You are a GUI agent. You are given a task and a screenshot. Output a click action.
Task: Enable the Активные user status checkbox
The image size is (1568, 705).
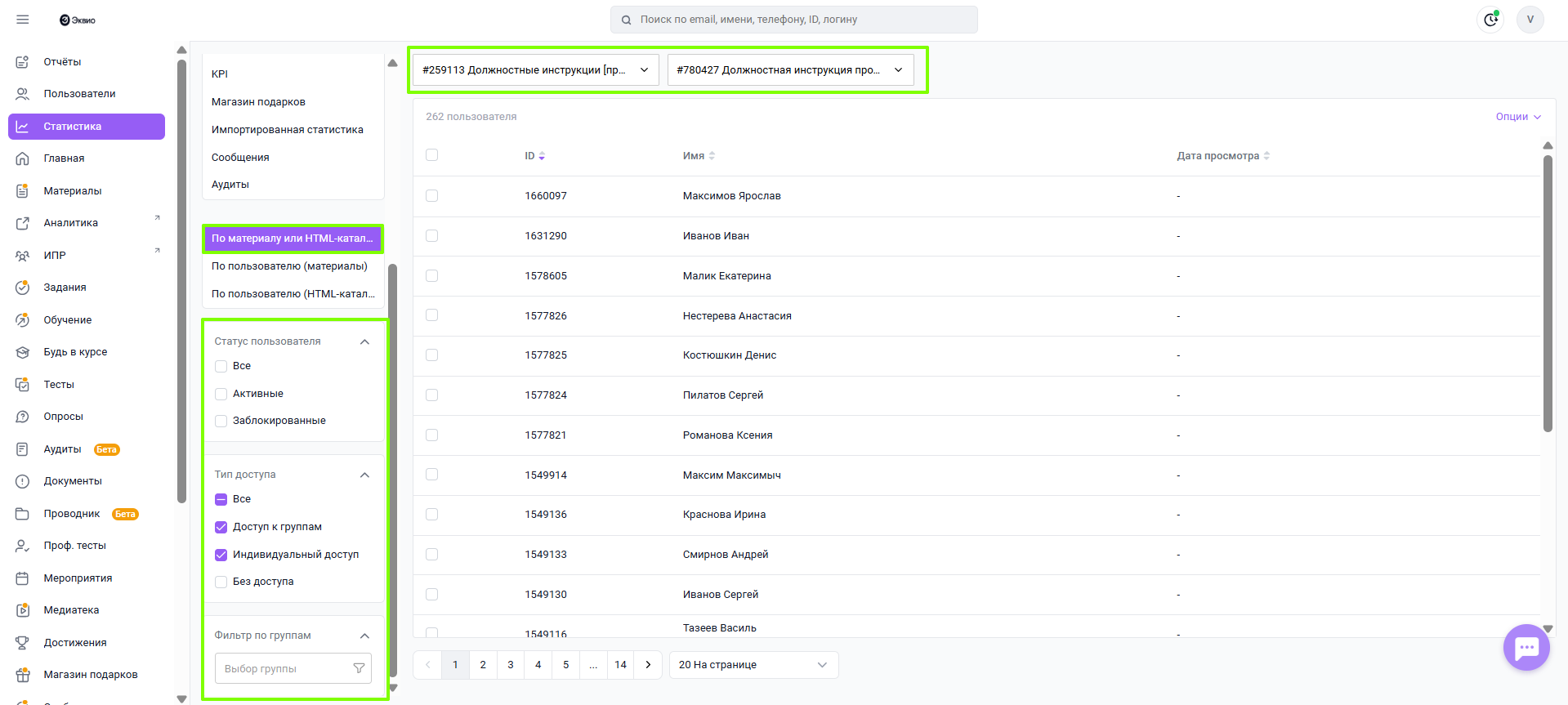pos(221,394)
